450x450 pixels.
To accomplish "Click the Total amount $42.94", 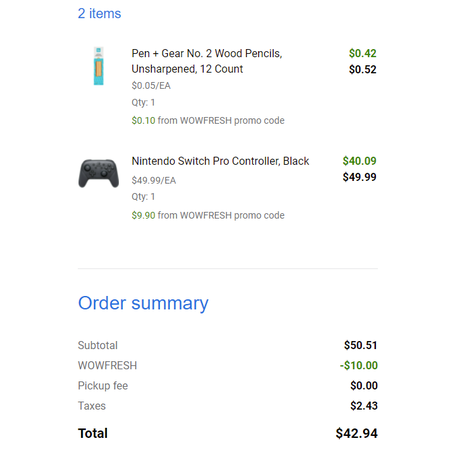I will (357, 433).
